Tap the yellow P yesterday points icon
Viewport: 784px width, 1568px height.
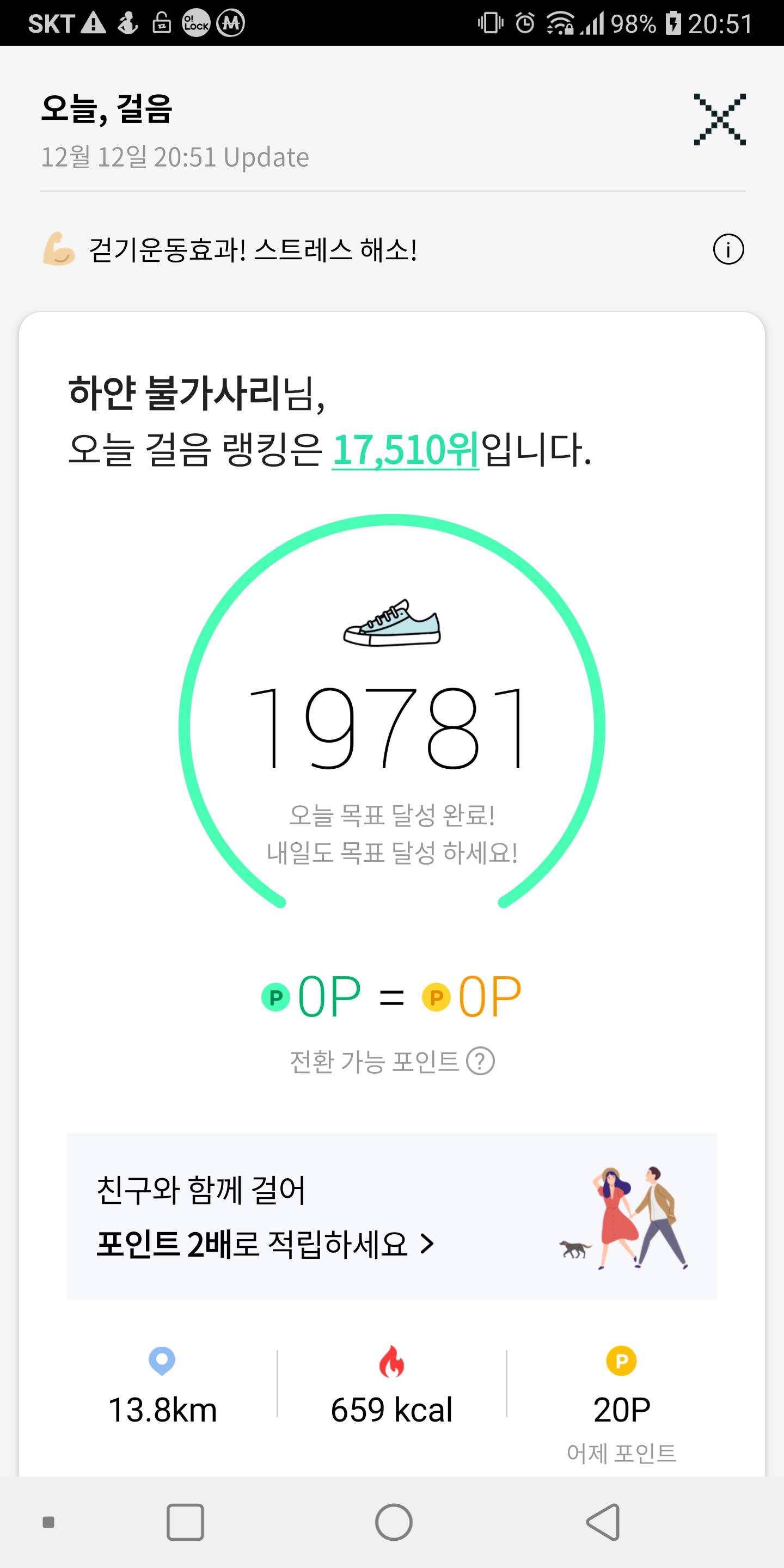coord(621,1361)
